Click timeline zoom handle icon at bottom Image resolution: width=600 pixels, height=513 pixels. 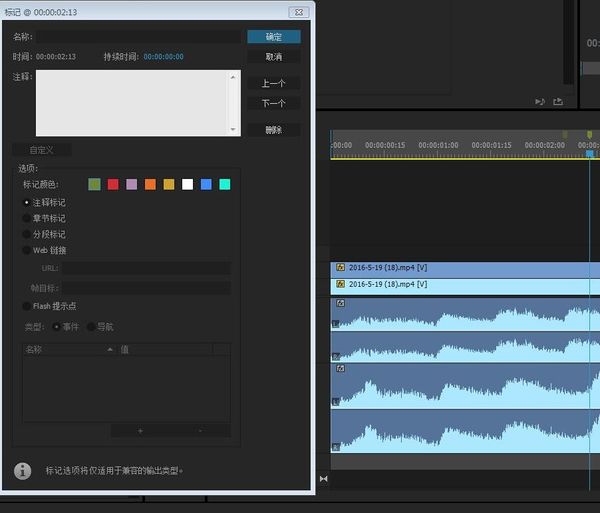pyautogui.click(x=323, y=479)
